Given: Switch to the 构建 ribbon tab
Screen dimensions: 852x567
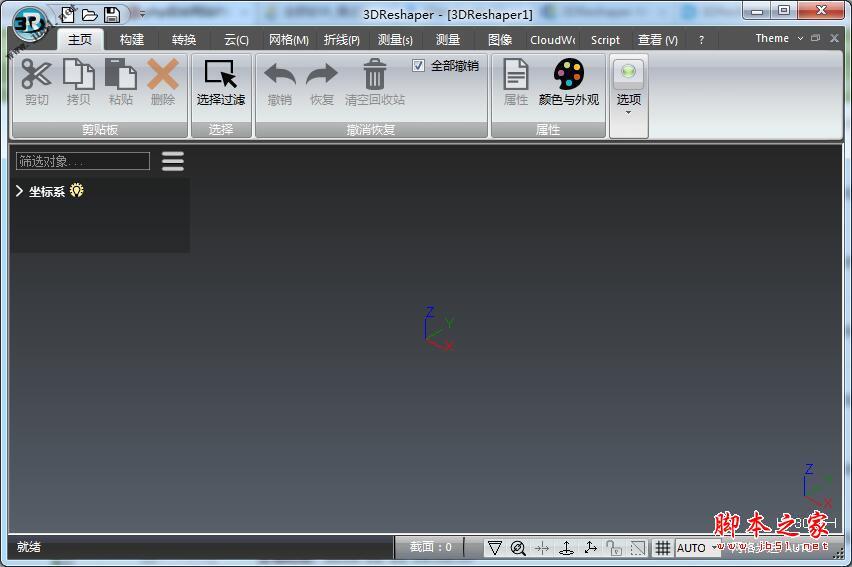Looking at the screenshot, I should (x=132, y=40).
